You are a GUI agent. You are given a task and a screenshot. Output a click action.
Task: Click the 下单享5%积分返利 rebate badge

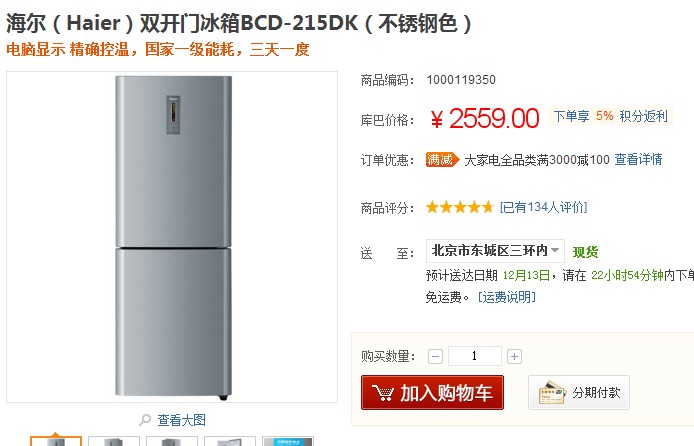[x=610, y=116]
